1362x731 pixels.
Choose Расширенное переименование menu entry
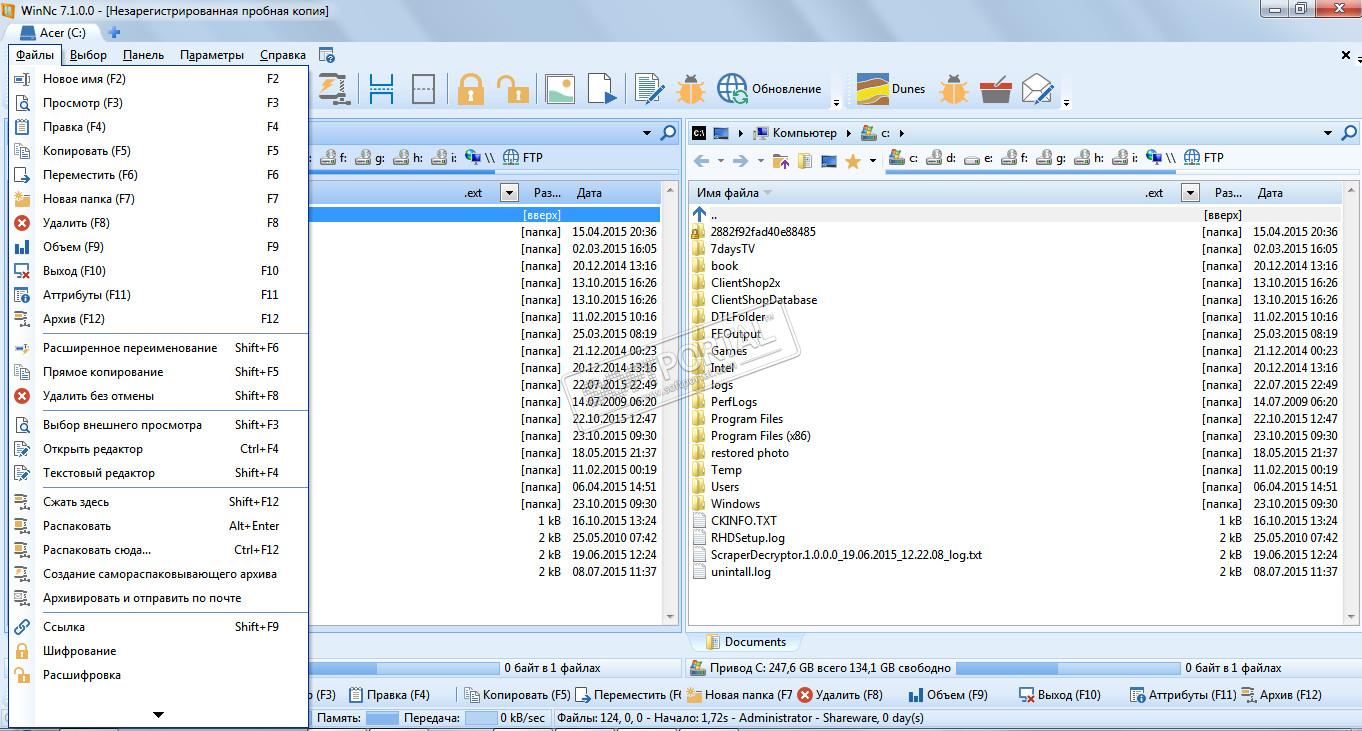[158, 348]
